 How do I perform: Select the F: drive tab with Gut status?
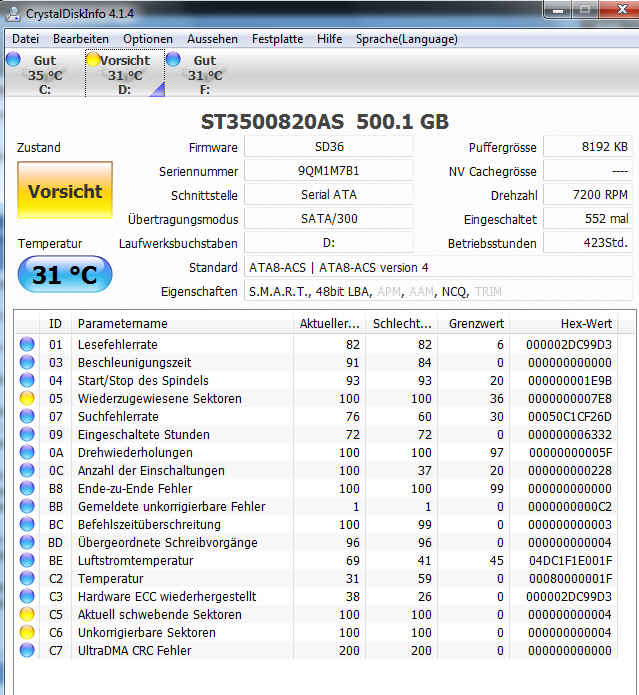(x=204, y=74)
